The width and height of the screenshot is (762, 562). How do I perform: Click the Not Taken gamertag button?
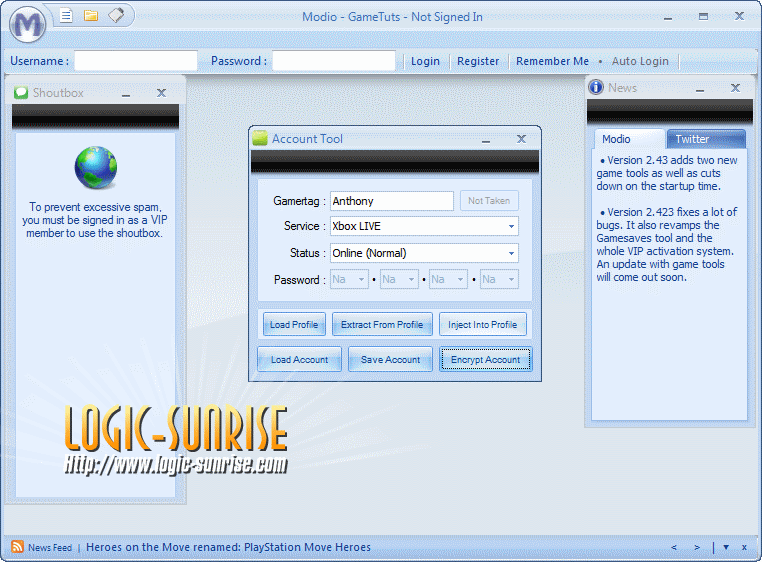[x=489, y=200]
